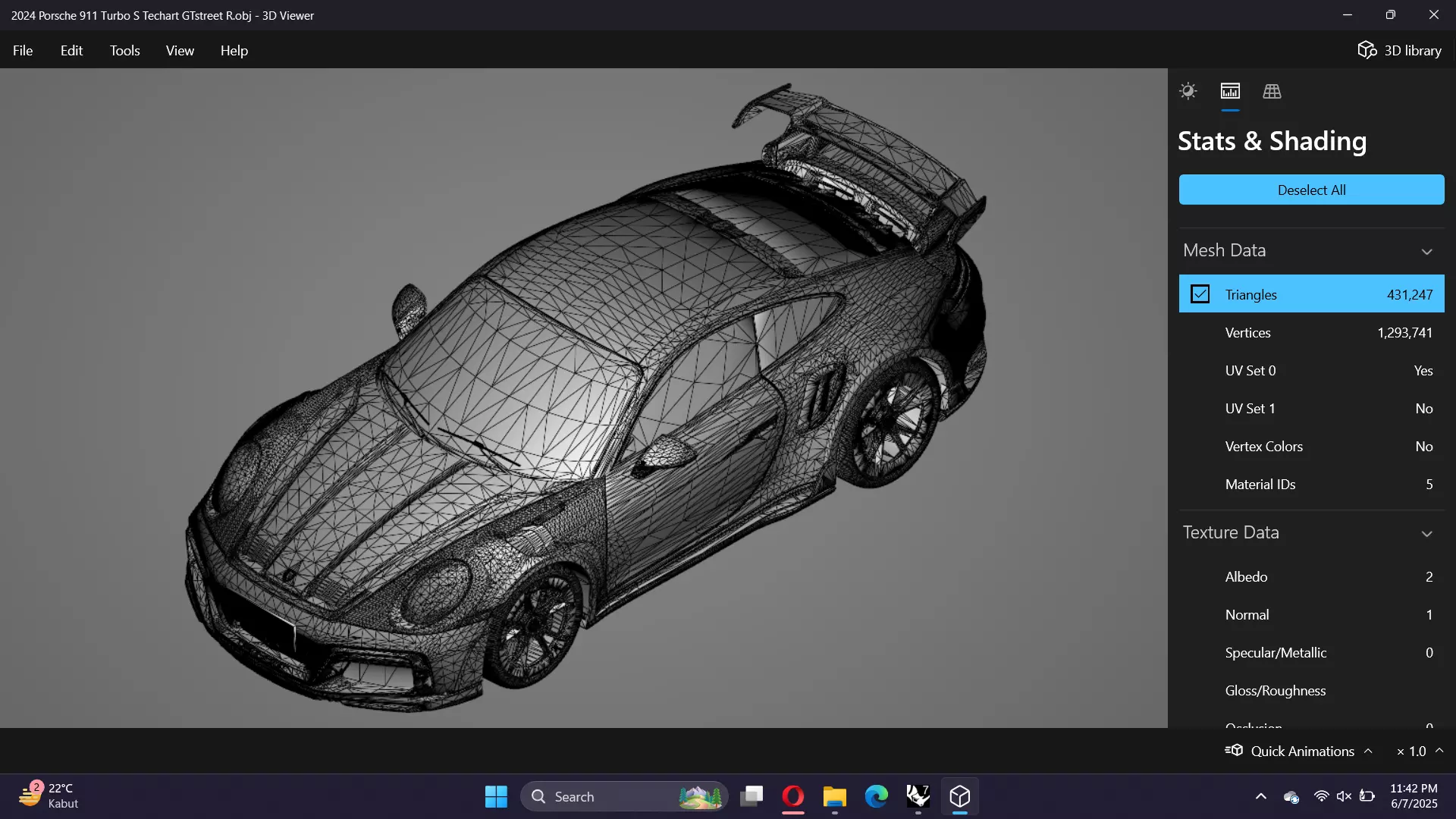Select the UV Set 1 row
Screen dimensions: 1456x819
(x=1311, y=408)
